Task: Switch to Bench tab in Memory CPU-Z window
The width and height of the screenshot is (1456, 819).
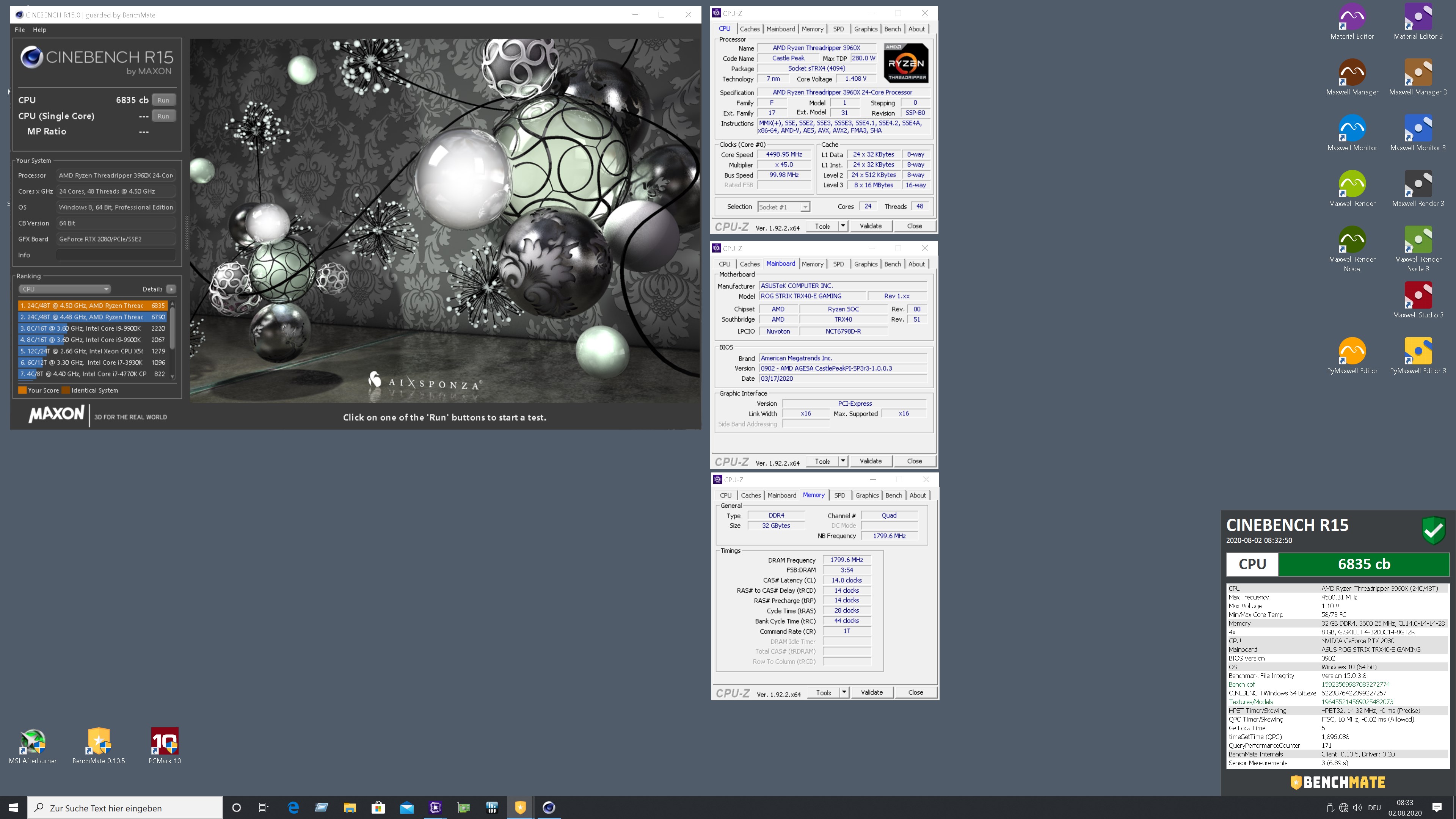Action: point(894,495)
